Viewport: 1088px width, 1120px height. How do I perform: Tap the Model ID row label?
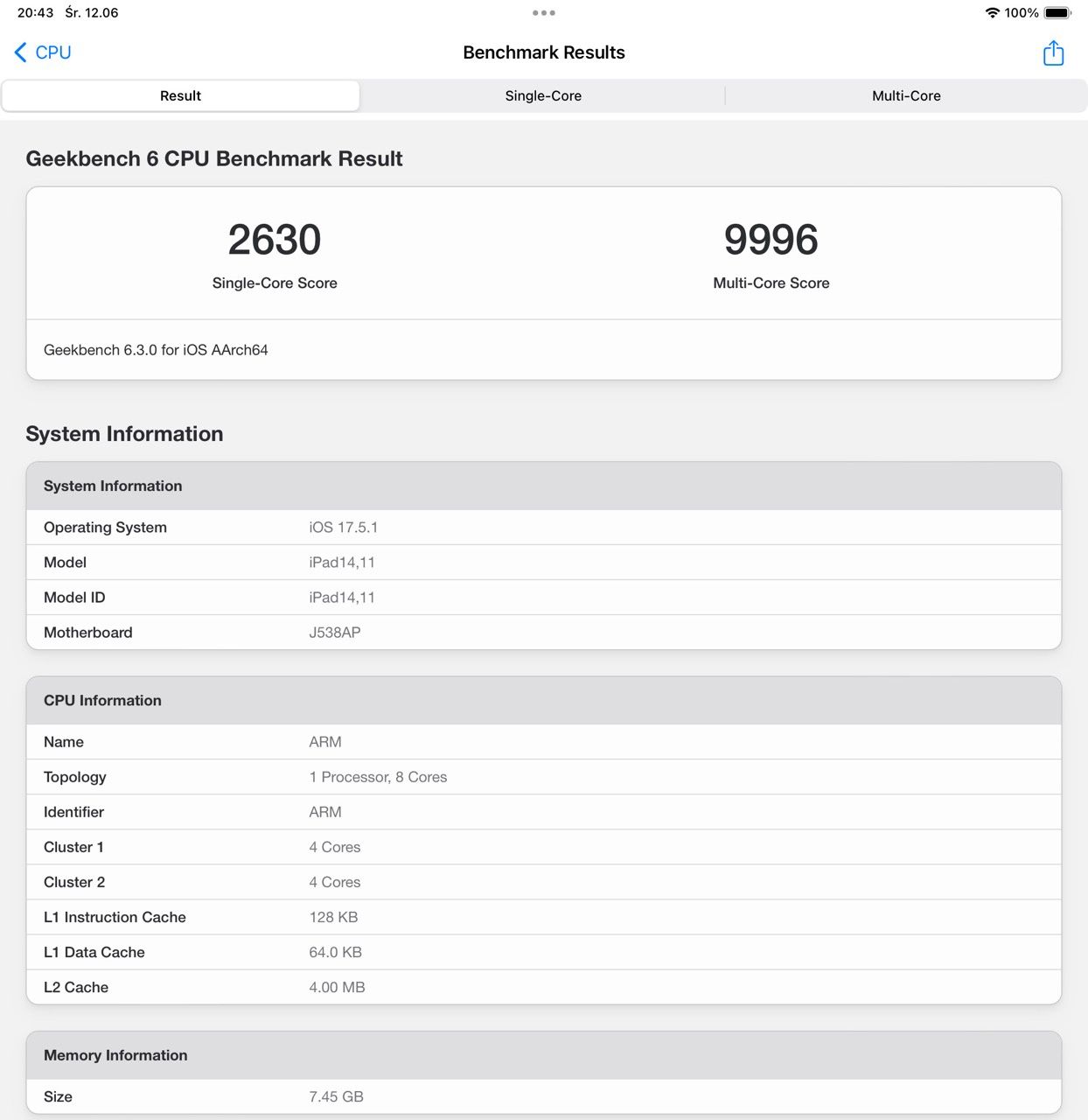74,598
